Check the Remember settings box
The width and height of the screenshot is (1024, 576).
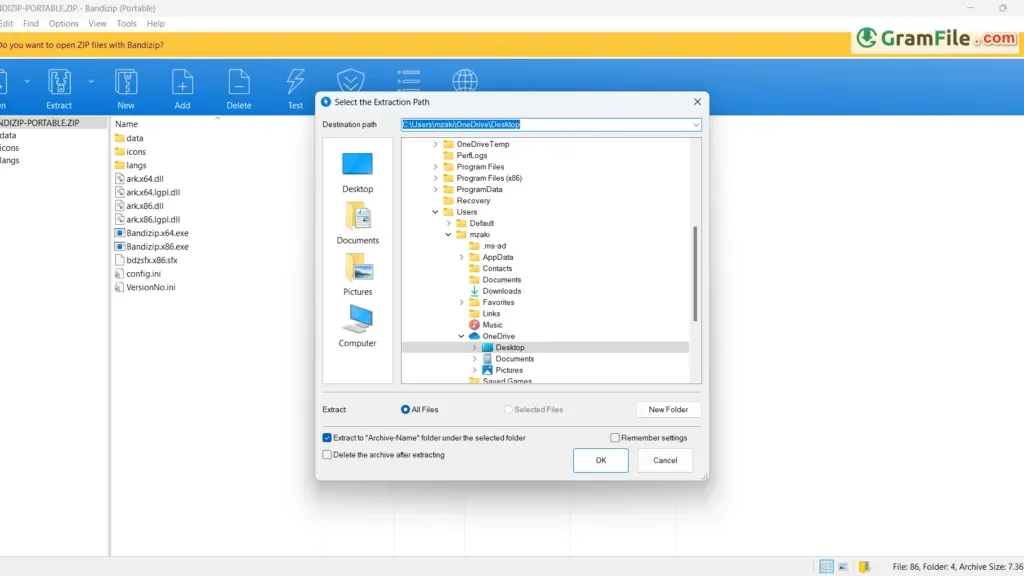615,438
